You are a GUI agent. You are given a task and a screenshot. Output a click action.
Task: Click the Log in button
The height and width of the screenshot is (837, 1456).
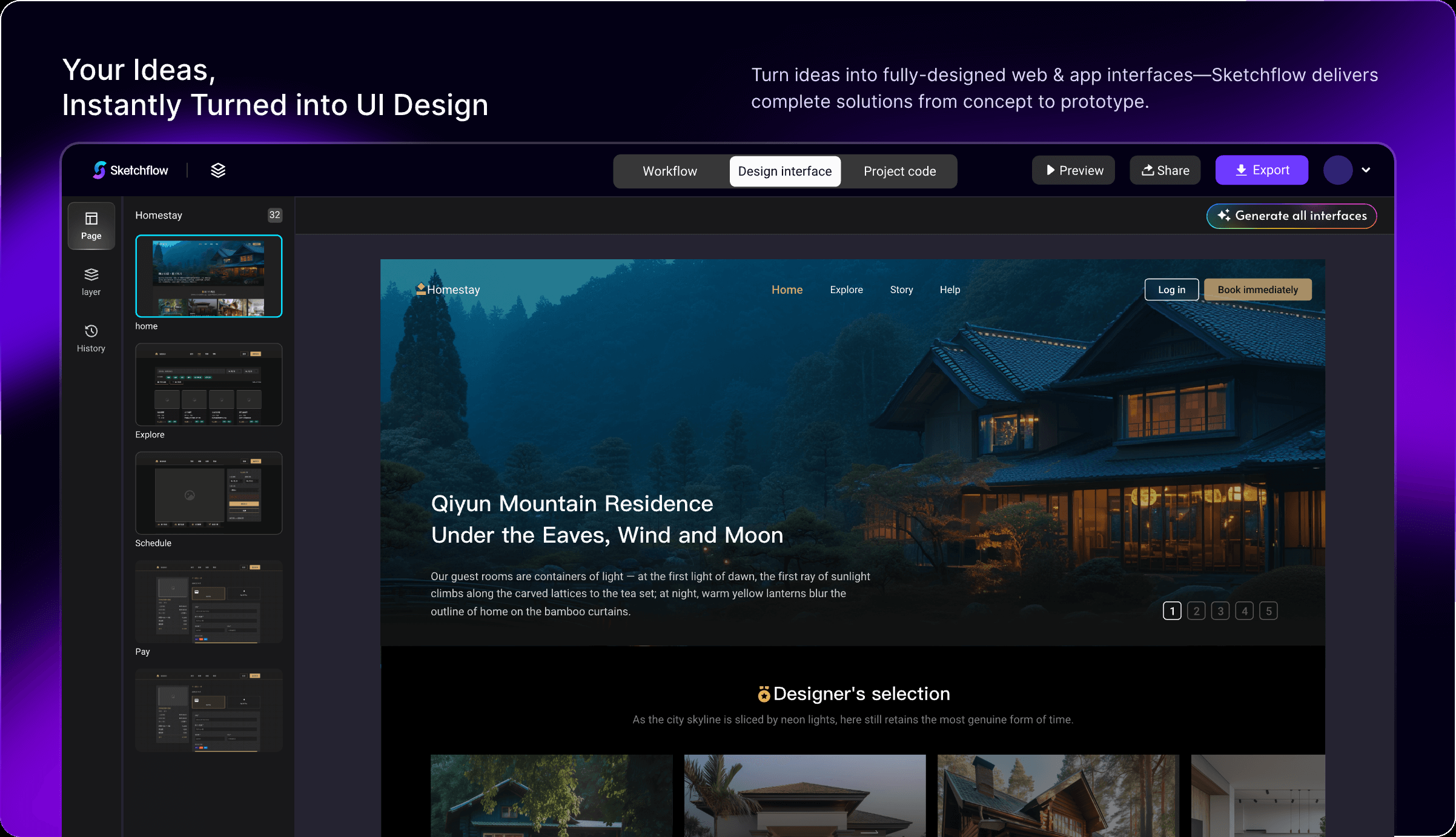(x=1171, y=289)
